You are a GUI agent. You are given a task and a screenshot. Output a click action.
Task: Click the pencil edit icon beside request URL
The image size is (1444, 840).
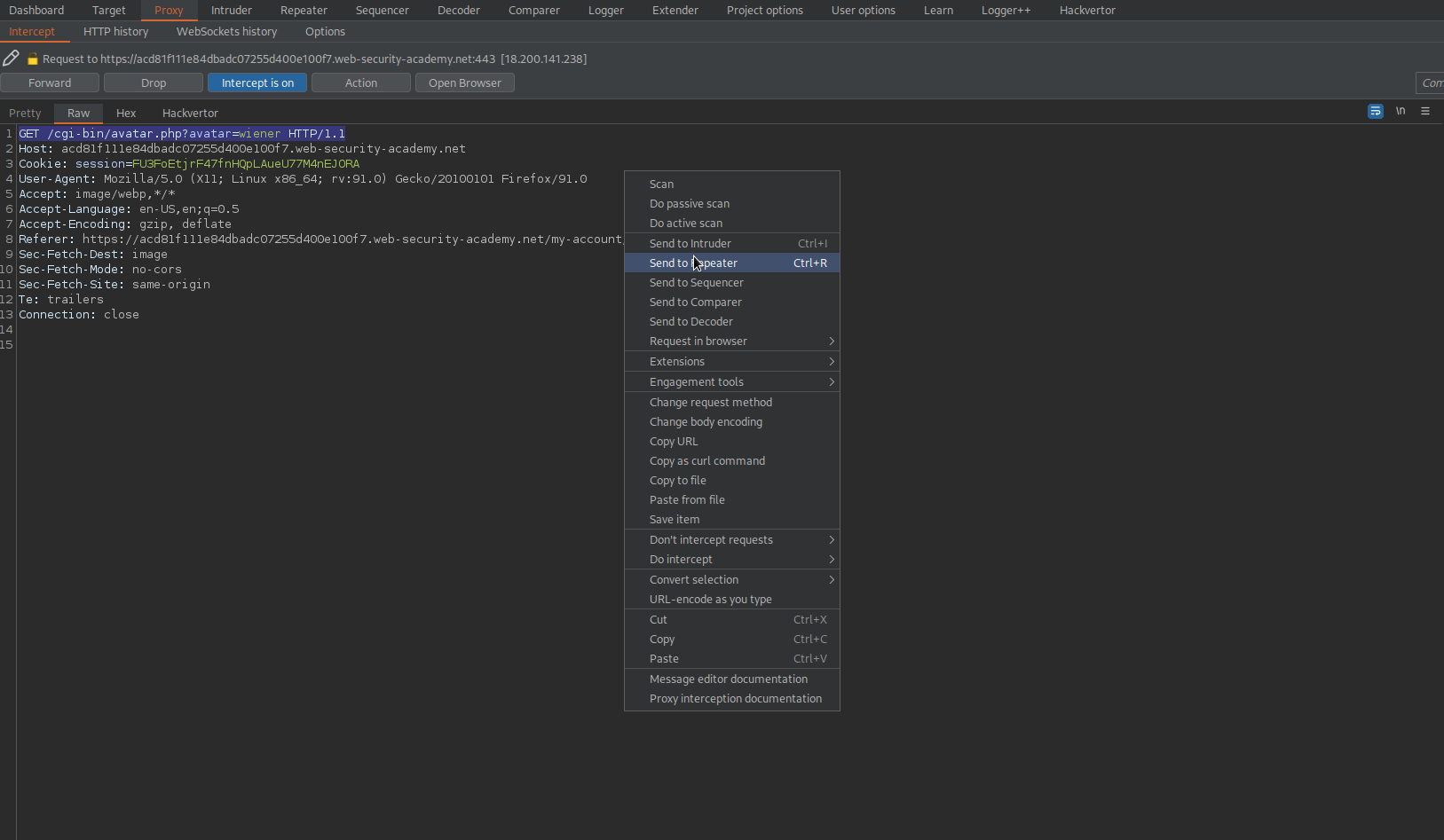11,59
